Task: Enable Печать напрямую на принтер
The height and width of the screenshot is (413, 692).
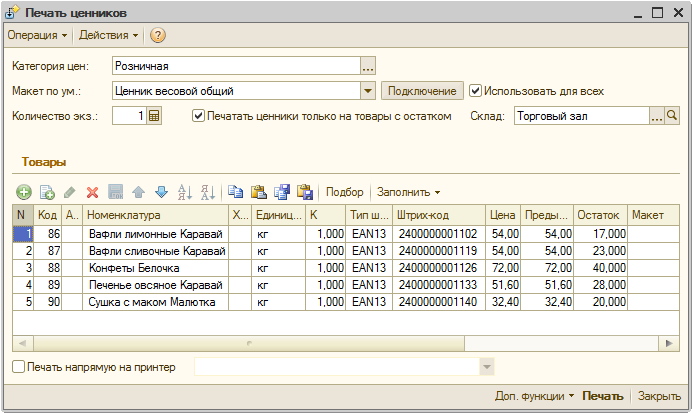Action: pos(18,367)
